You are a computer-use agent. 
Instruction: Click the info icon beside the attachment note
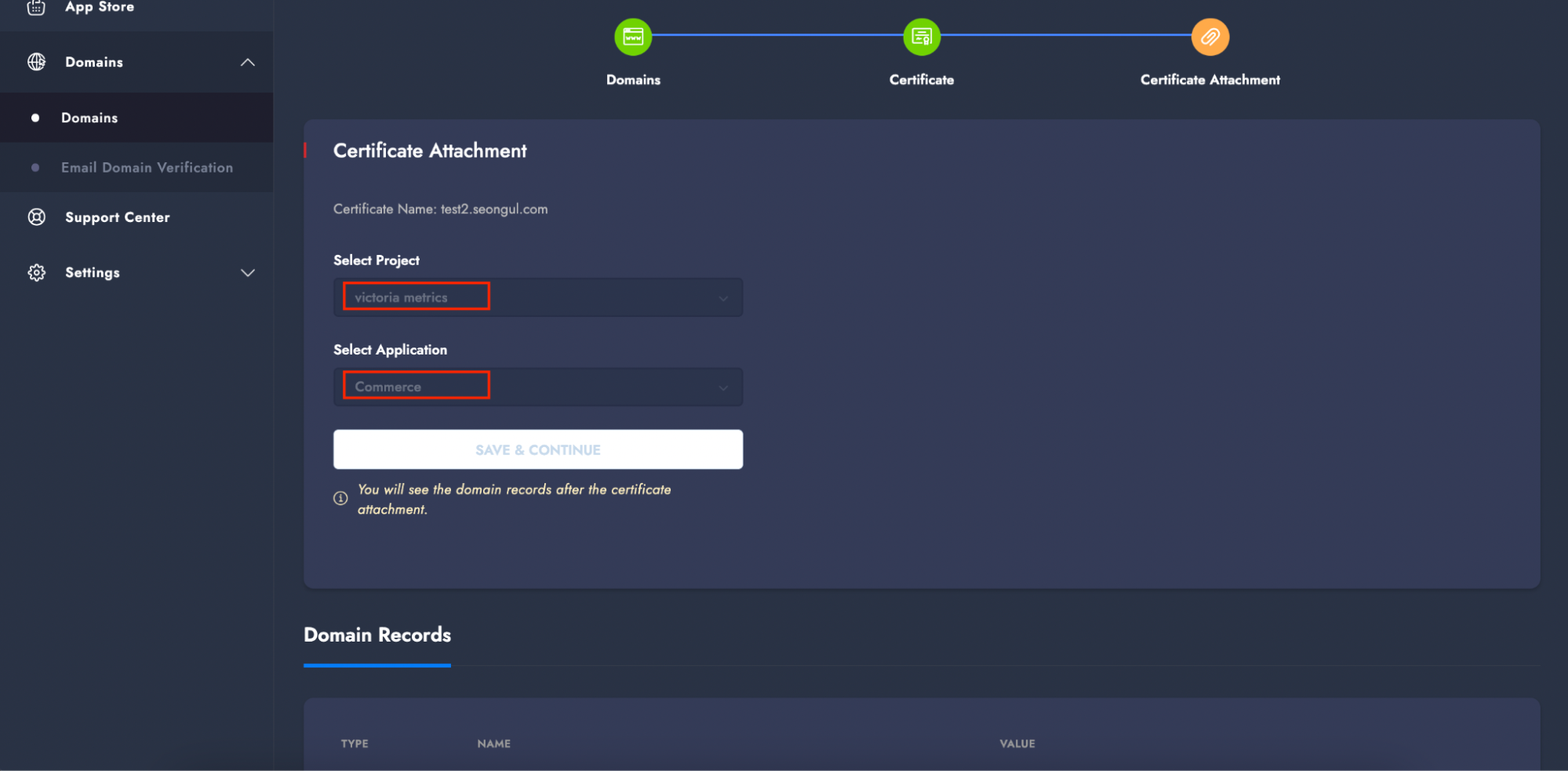[x=340, y=499]
